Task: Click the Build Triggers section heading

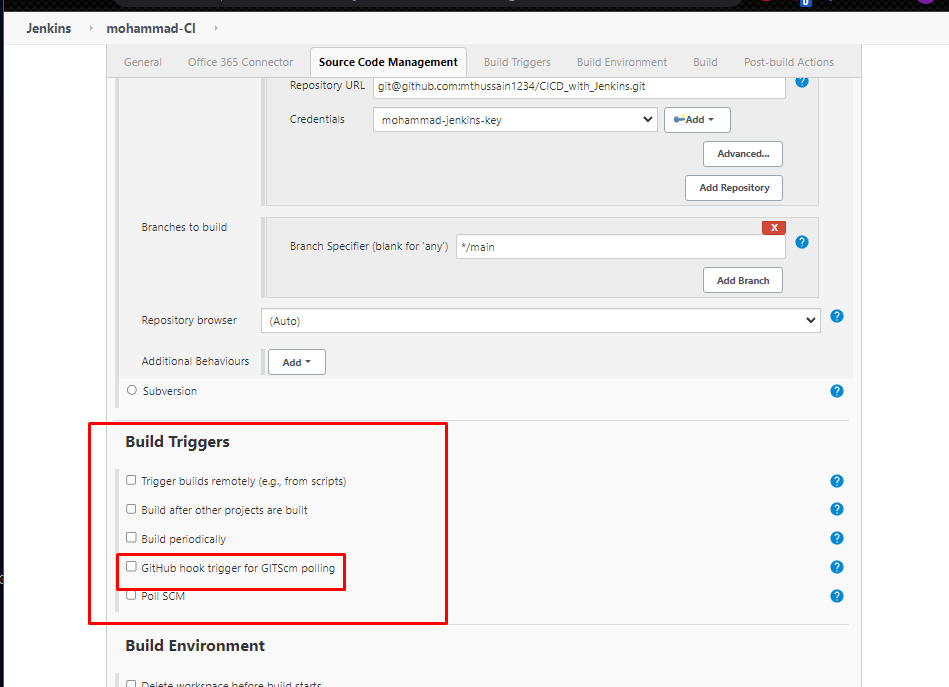Action: pos(177,442)
